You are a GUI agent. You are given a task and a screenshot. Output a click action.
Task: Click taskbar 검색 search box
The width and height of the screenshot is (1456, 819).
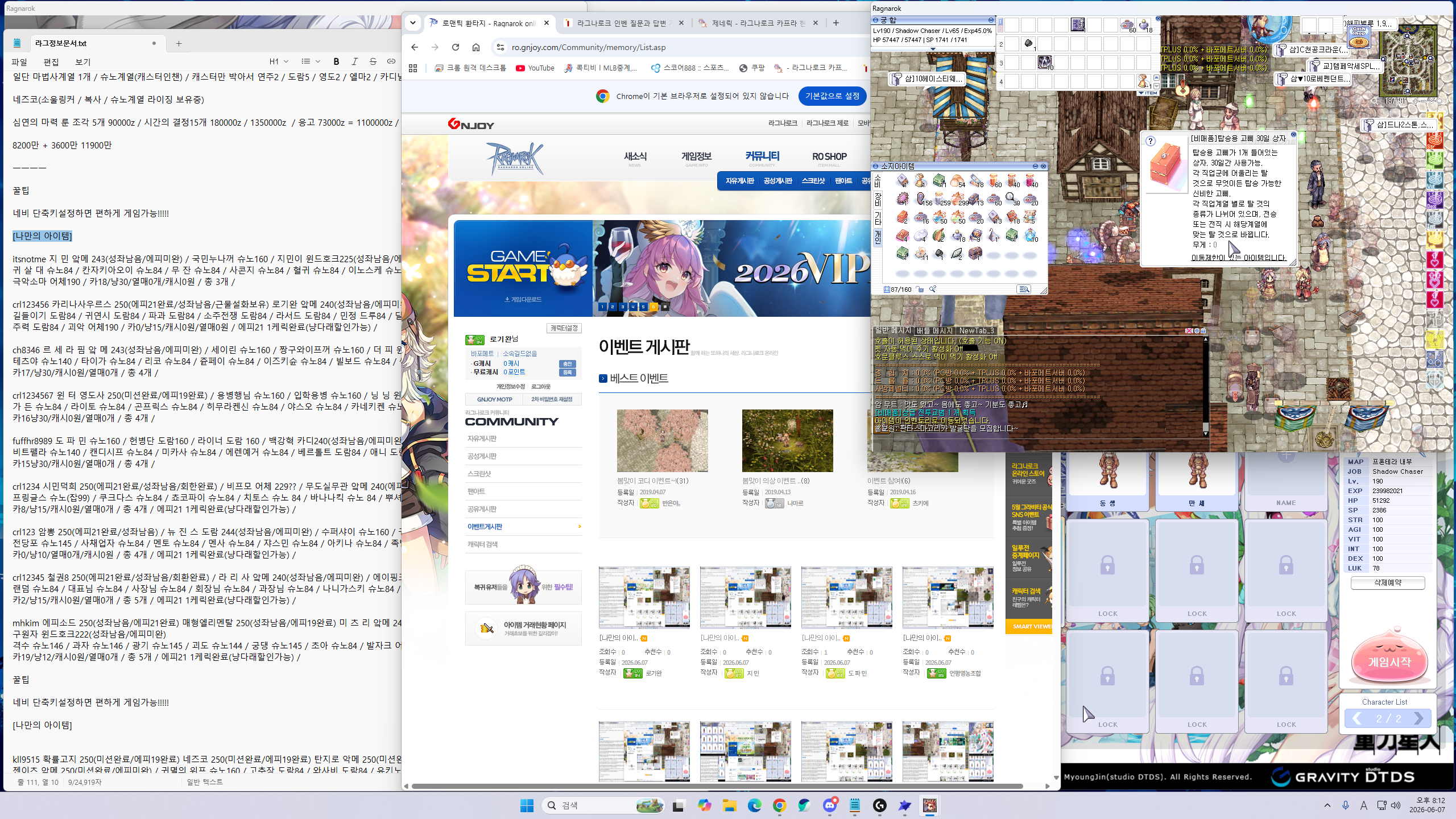pyautogui.click(x=603, y=805)
